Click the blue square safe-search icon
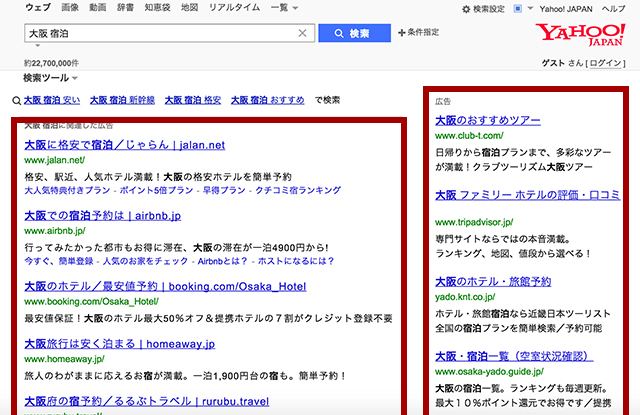The image size is (640, 415). coord(518,9)
